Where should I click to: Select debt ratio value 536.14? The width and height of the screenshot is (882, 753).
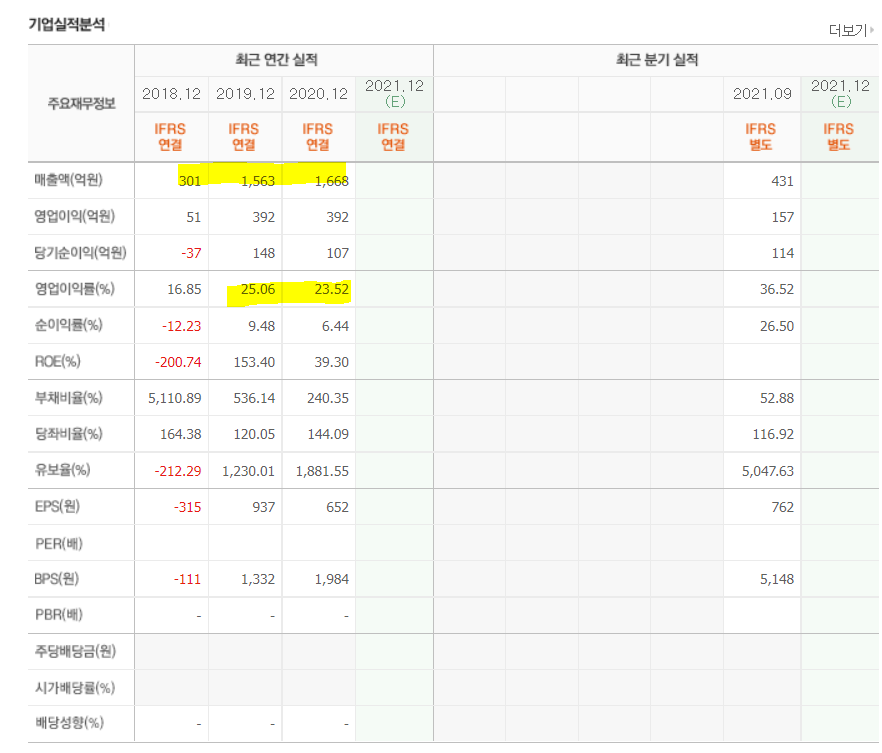[x=254, y=398]
